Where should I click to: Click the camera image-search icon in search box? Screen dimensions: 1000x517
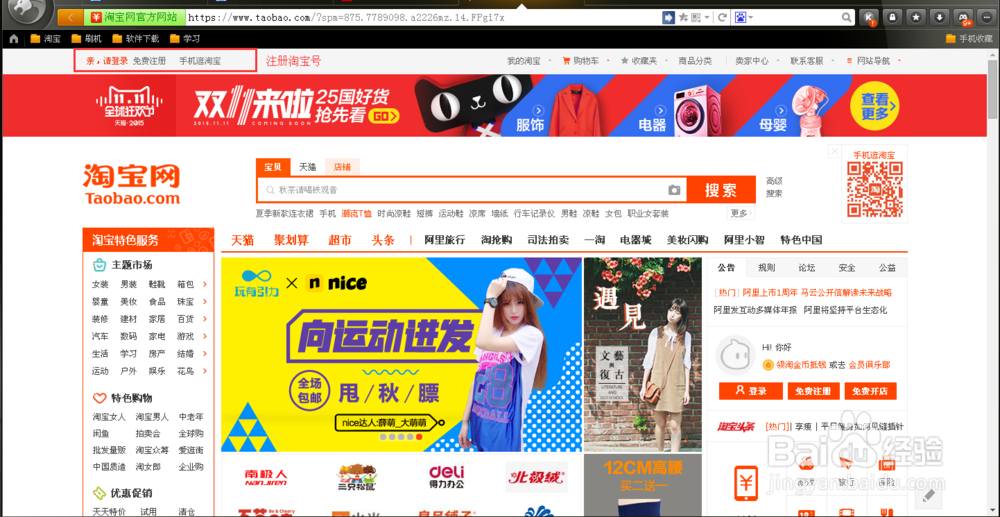tap(674, 190)
